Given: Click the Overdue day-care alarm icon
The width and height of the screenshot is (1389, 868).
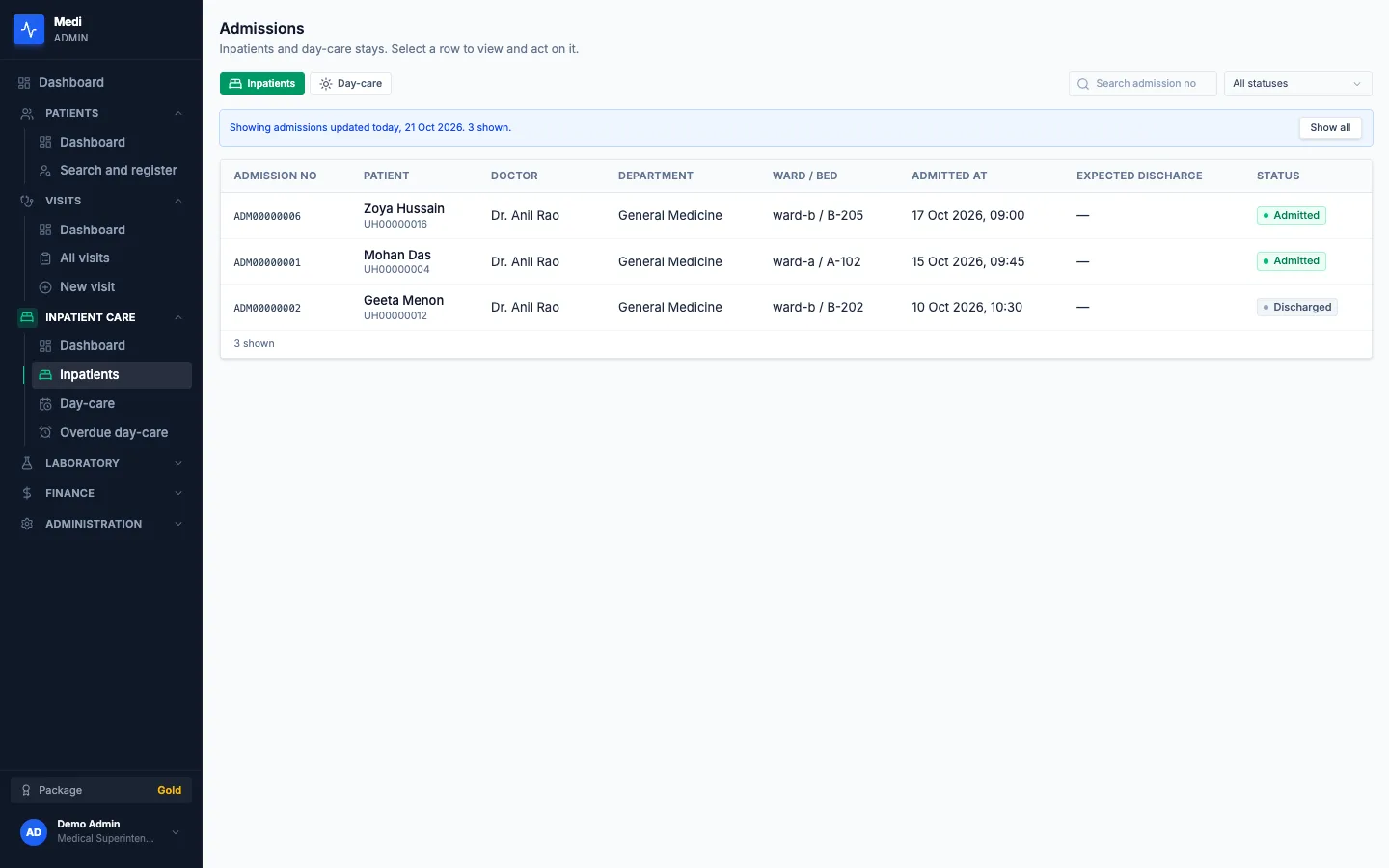Looking at the screenshot, I should (x=45, y=433).
